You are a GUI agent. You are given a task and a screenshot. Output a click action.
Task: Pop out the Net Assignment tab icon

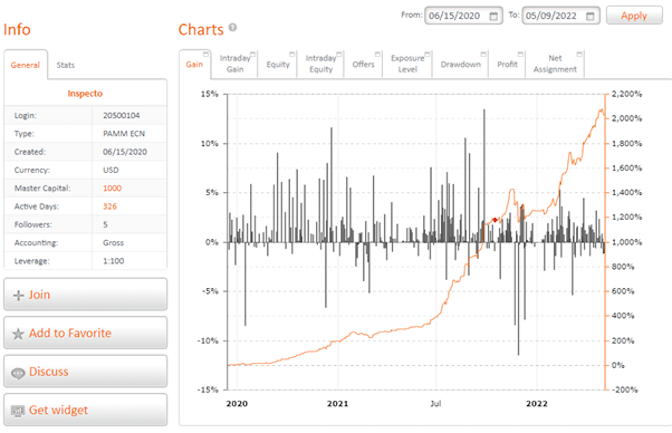coord(580,54)
